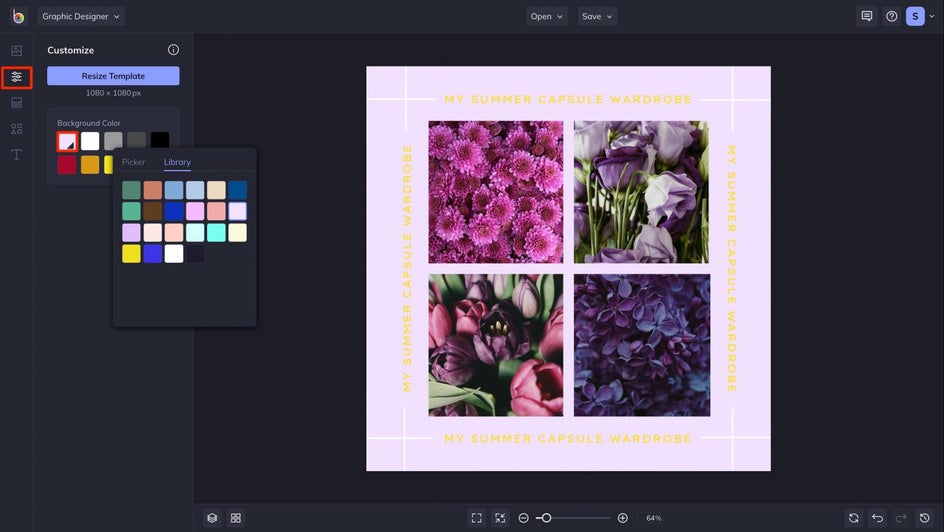Pick the royal blue library swatch

click(173, 211)
